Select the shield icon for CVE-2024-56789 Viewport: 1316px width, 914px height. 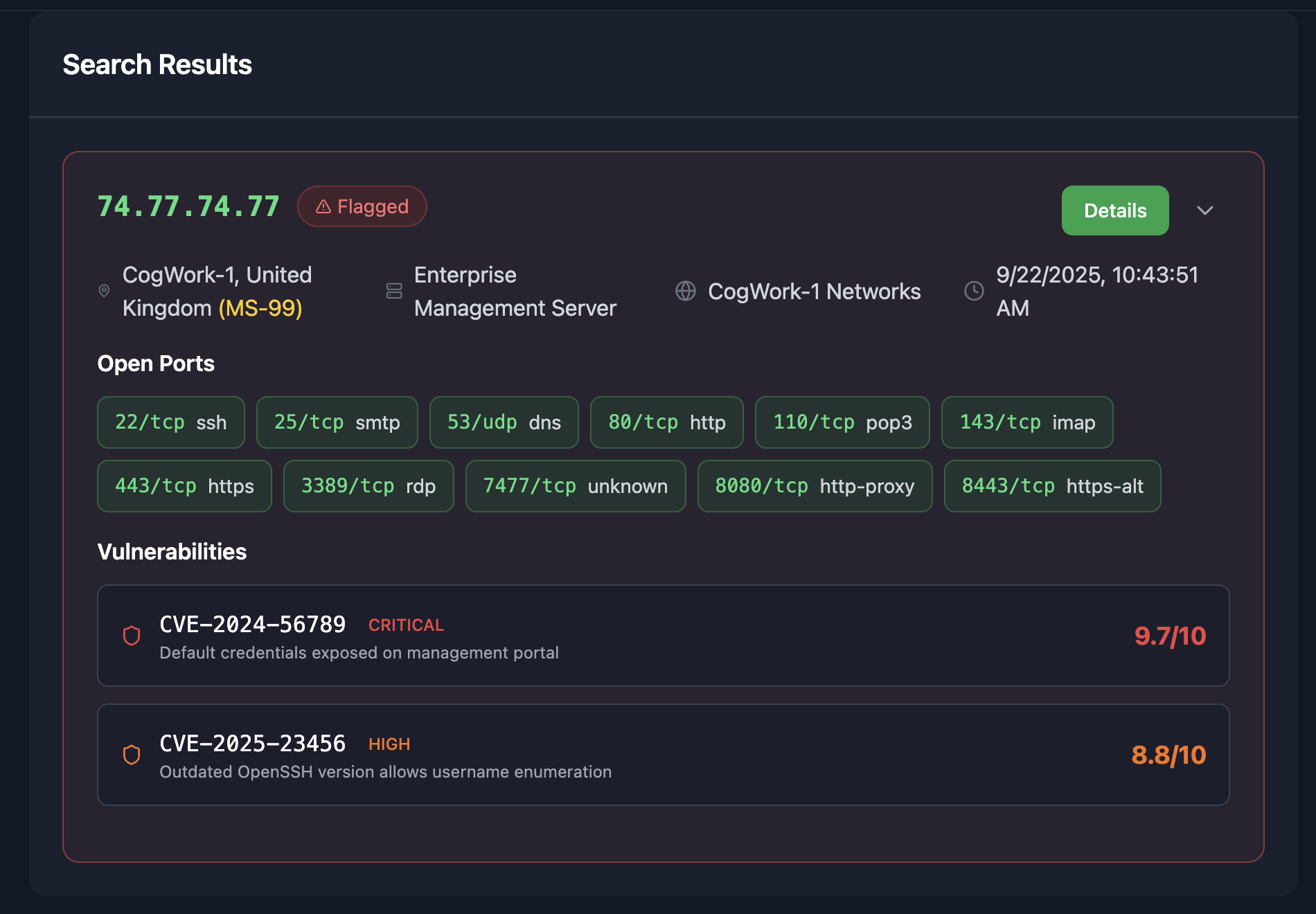[132, 636]
